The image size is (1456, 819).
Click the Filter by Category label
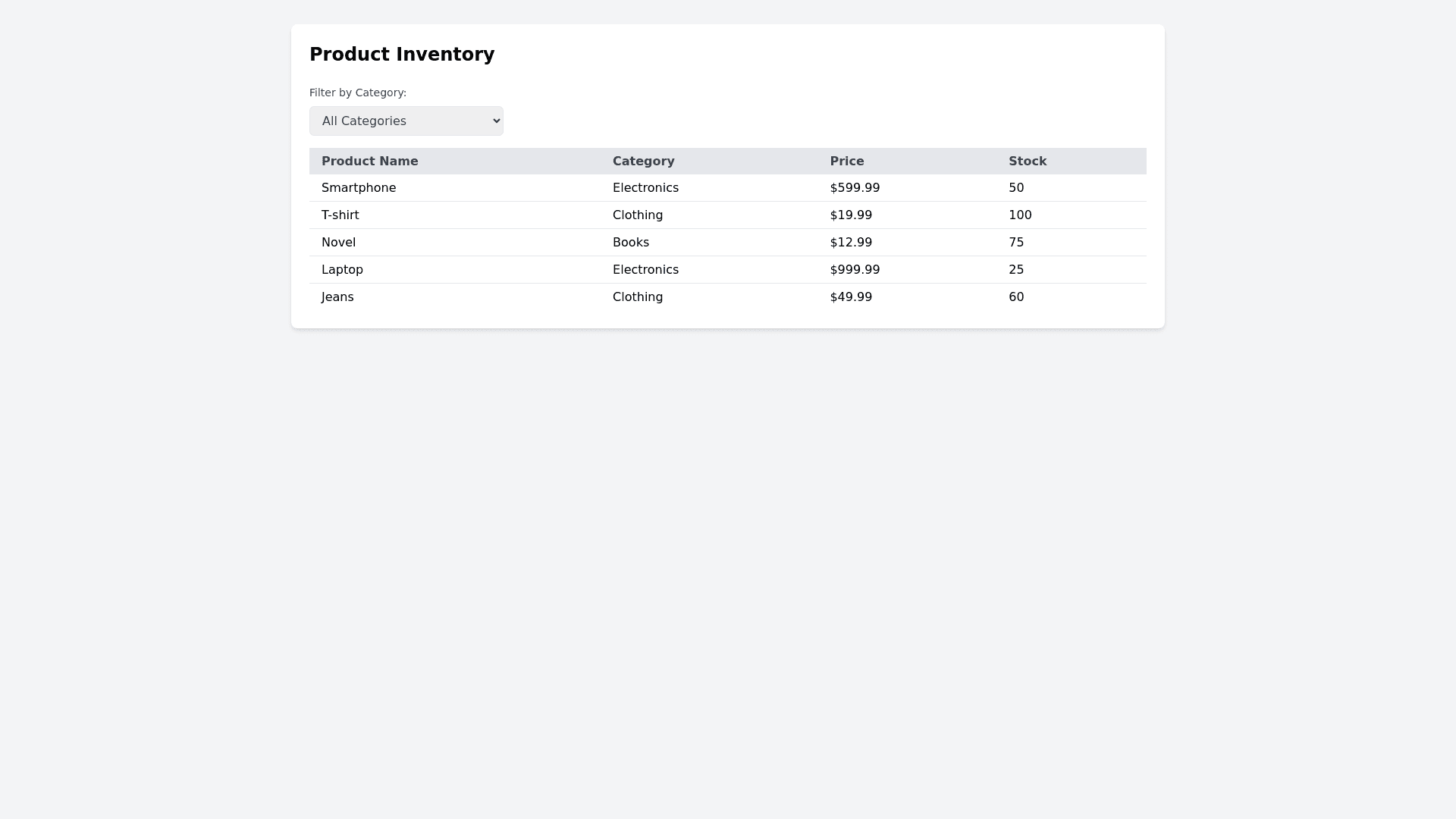[x=358, y=93]
